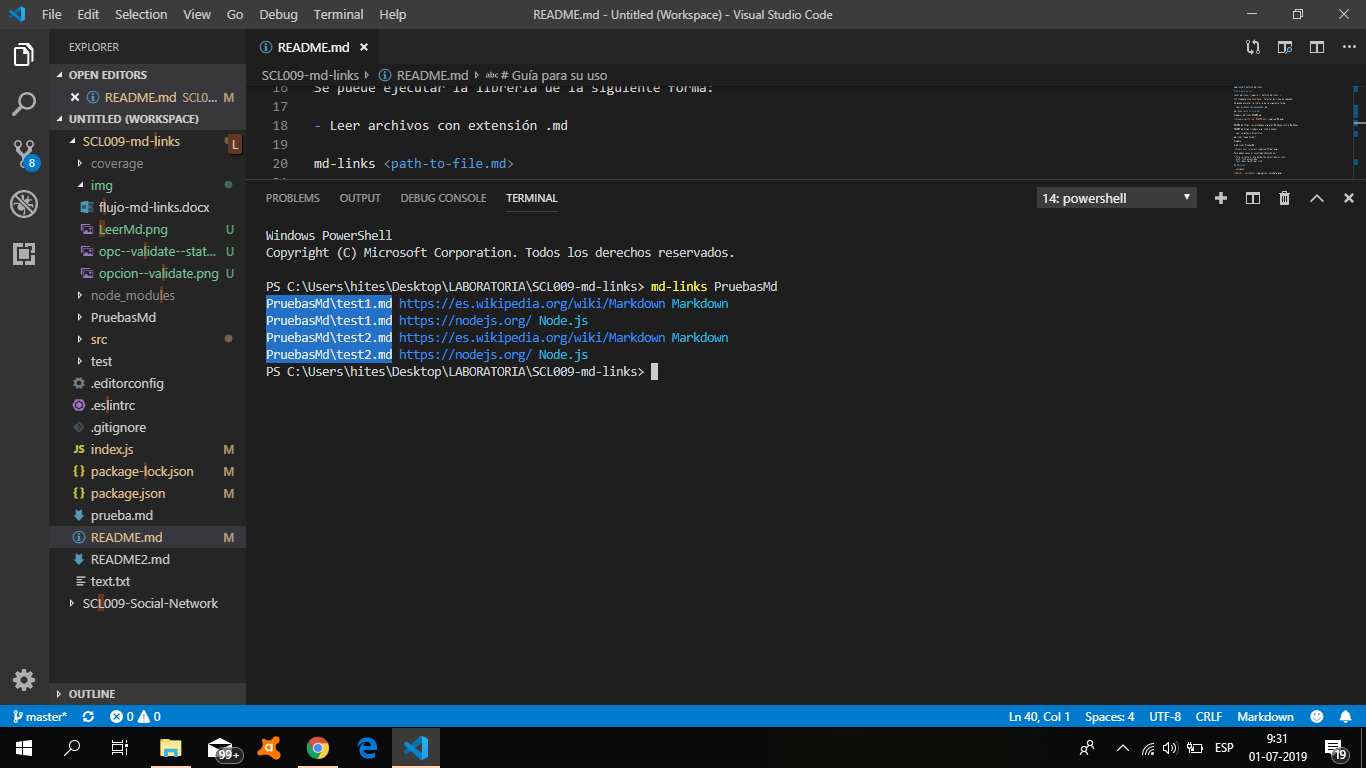
Task: Switch to the OUTPUT panel tab
Action: tap(360, 198)
